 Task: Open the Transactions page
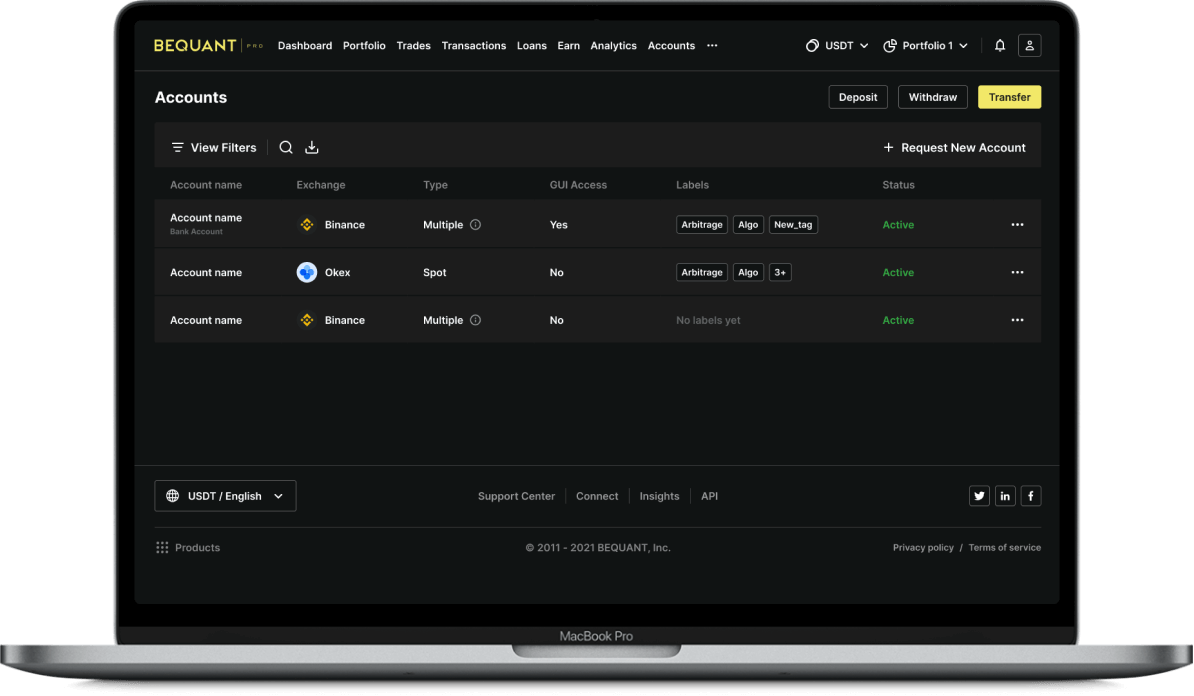coord(473,46)
